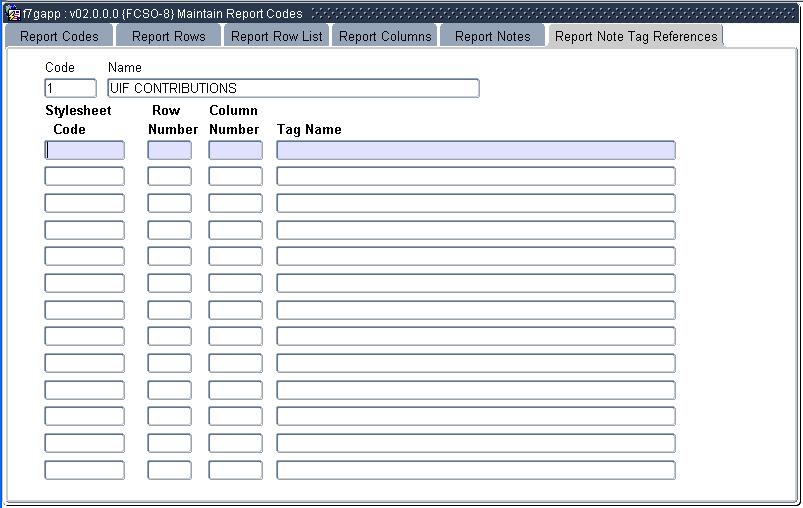This screenshot has height=508, width=803.
Task: Click the application icon in the title bar
Action: point(14,13)
